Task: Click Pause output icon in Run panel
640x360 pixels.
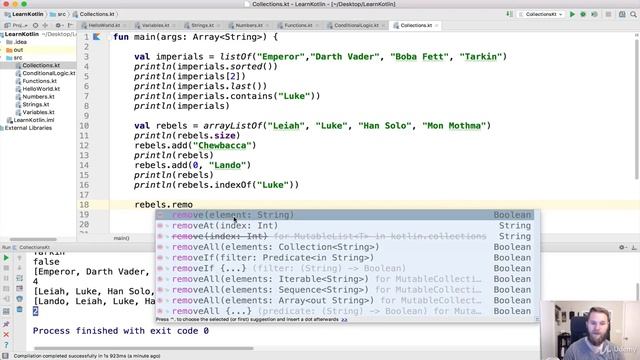Action: [6, 278]
